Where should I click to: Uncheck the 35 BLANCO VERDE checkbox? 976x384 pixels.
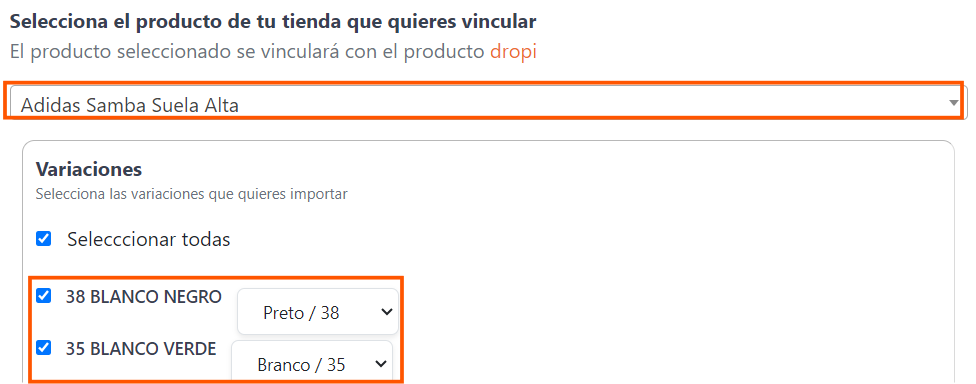coord(44,348)
